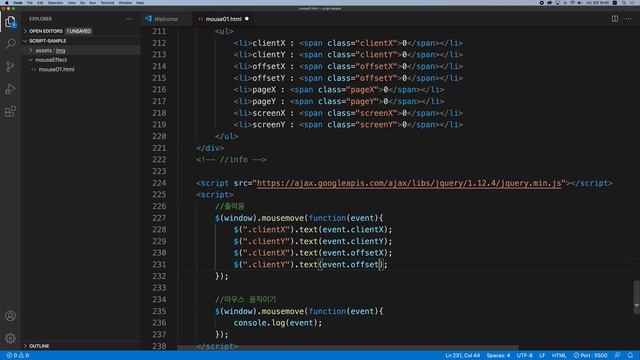Image resolution: width=640 pixels, height=360 pixels.
Task: Click the EXPLORER panel title
Action: [40, 19]
